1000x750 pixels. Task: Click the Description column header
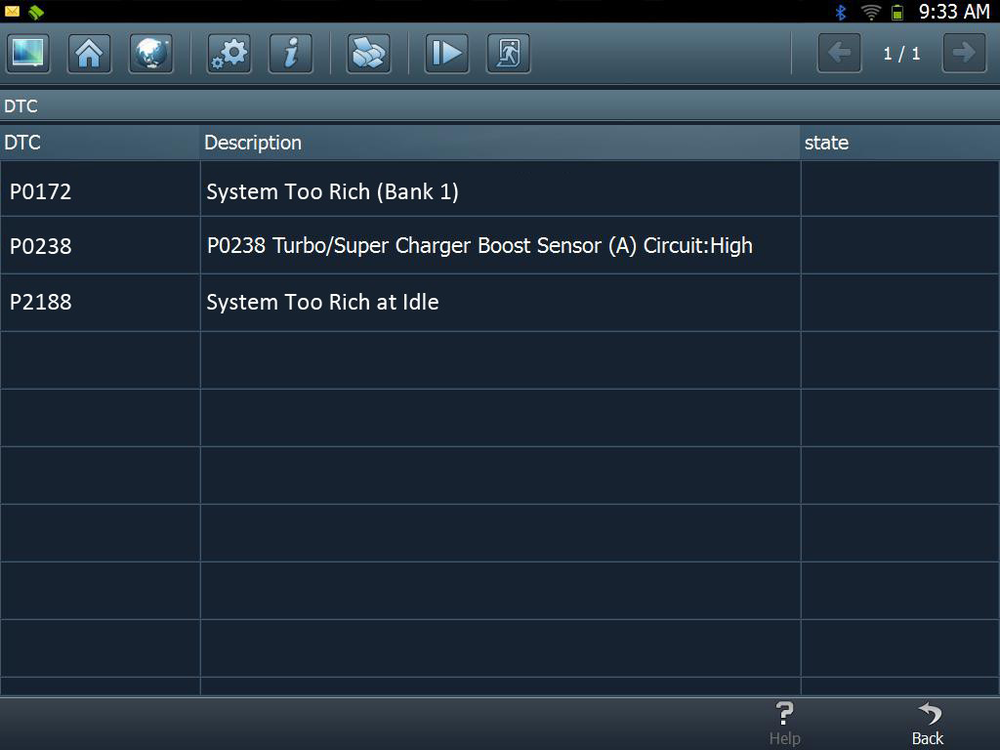coord(253,143)
